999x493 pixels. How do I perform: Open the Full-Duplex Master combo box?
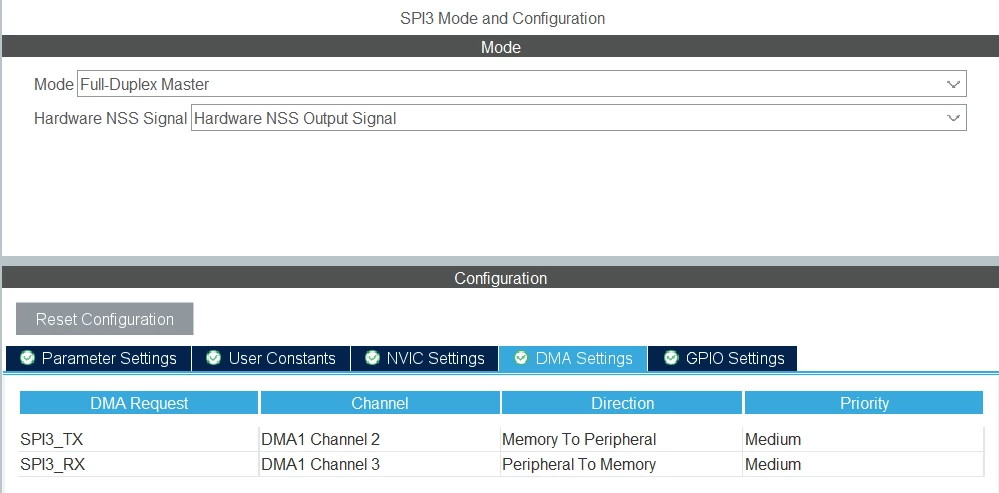521,84
